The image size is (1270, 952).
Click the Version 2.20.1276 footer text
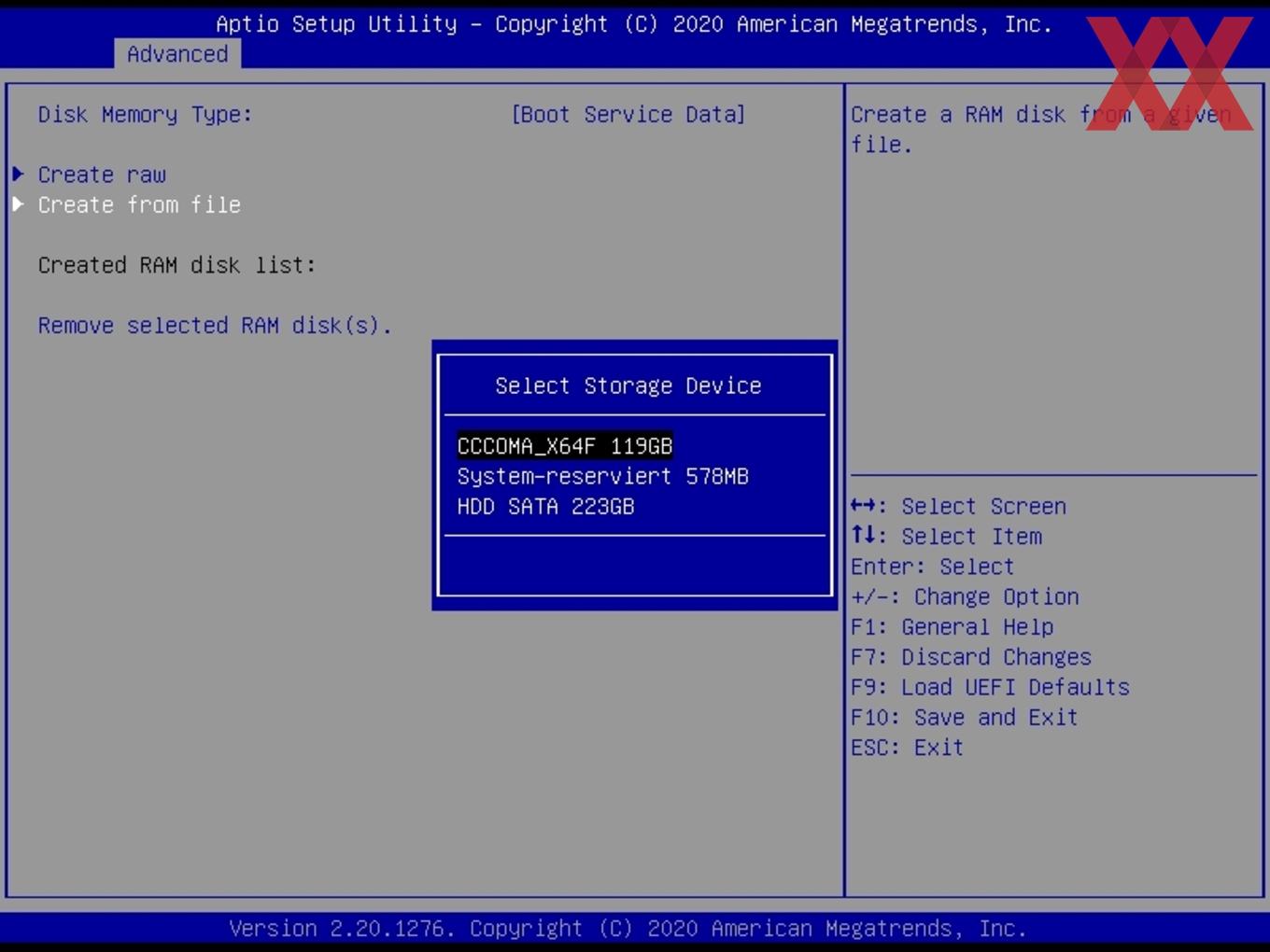628,929
